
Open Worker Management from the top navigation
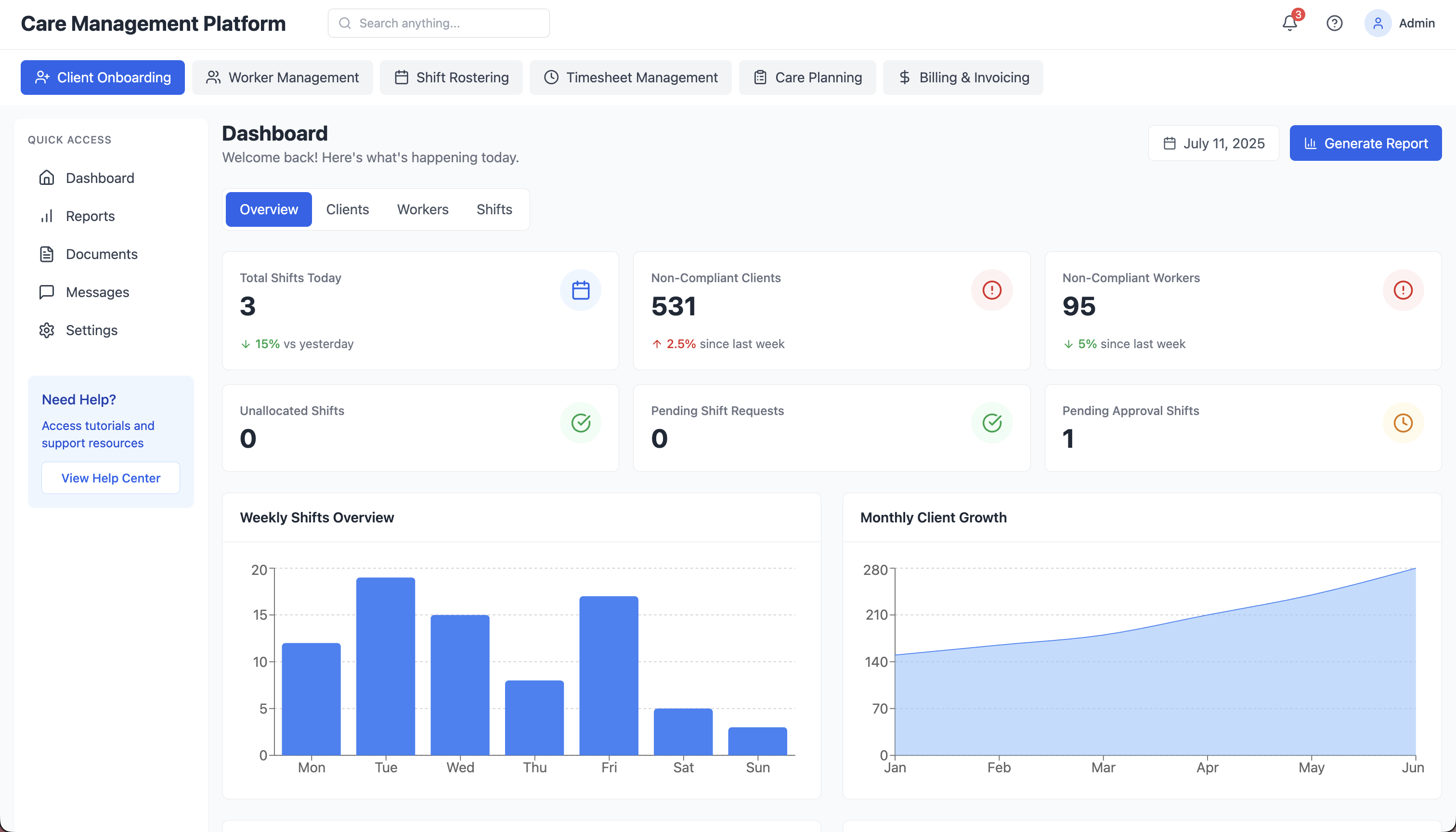tap(282, 77)
